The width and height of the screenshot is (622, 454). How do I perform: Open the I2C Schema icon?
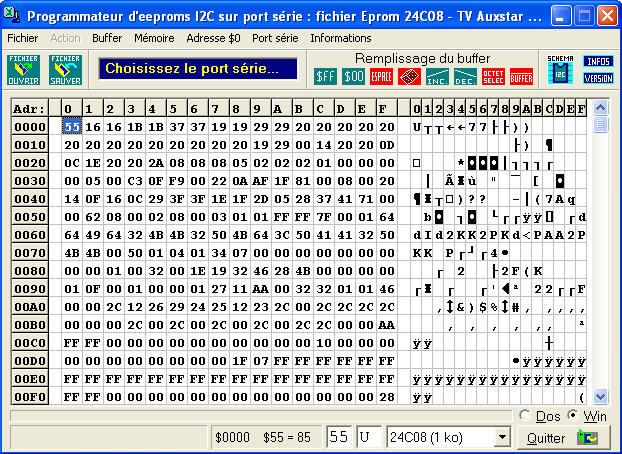(560, 69)
